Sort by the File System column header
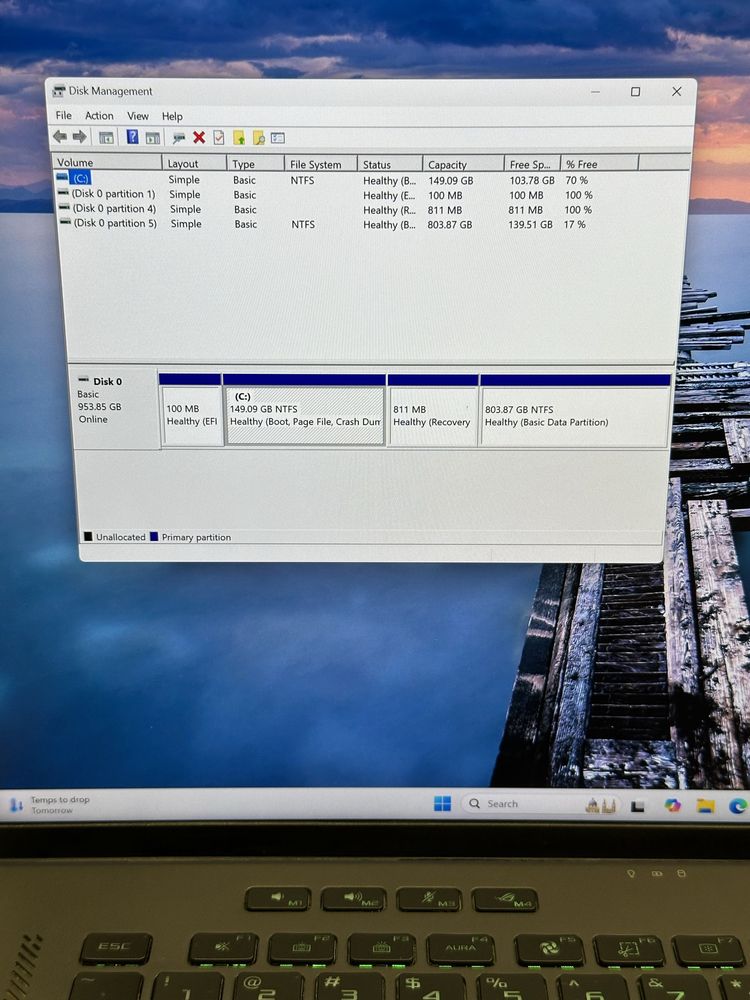Image resolution: width=750 pixels, height=1000 pixels. (x=320, y=165)
